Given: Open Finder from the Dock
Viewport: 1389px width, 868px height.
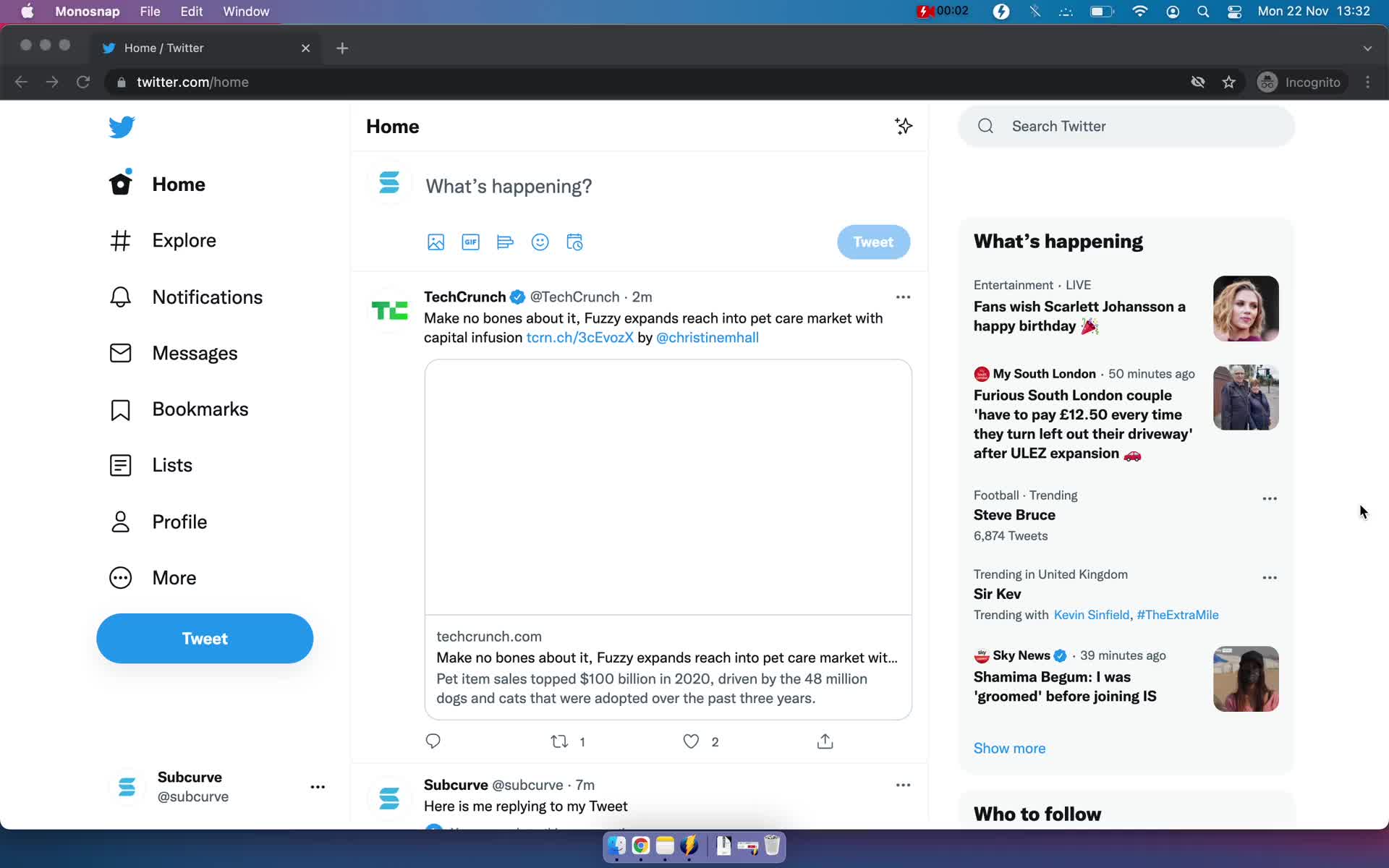Looking at the screenshot, I should tap(616, 845).
